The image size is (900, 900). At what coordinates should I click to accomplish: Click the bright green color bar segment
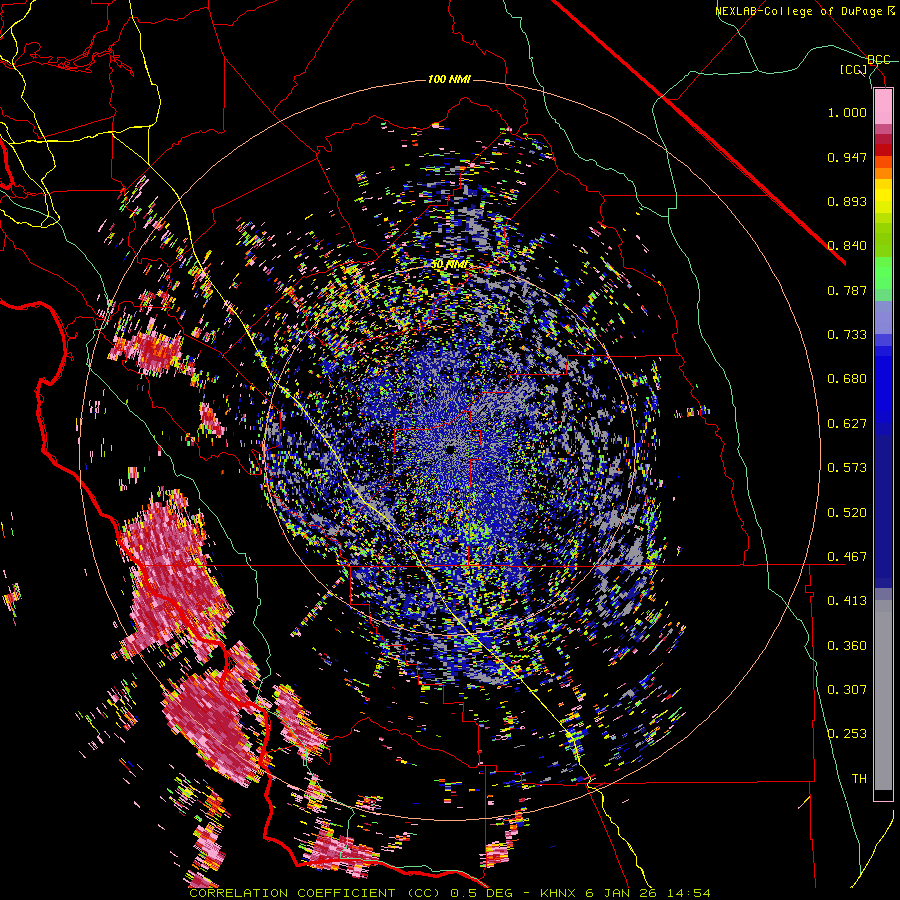(883, 273)
